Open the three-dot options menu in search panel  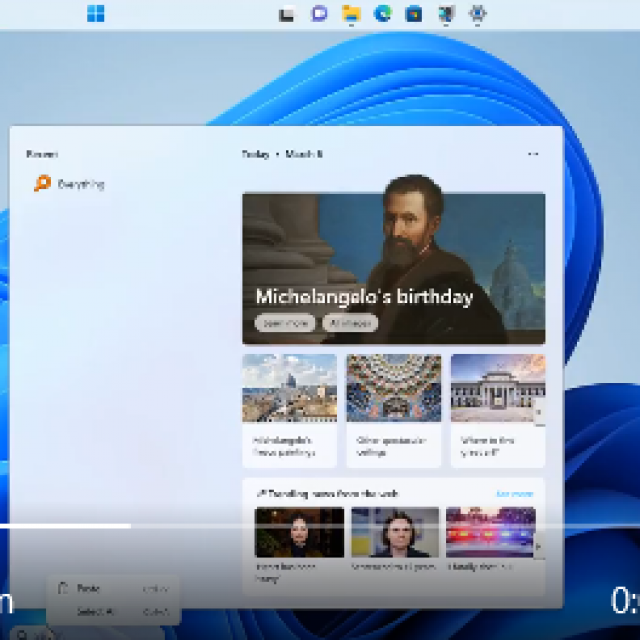(533, 154)
